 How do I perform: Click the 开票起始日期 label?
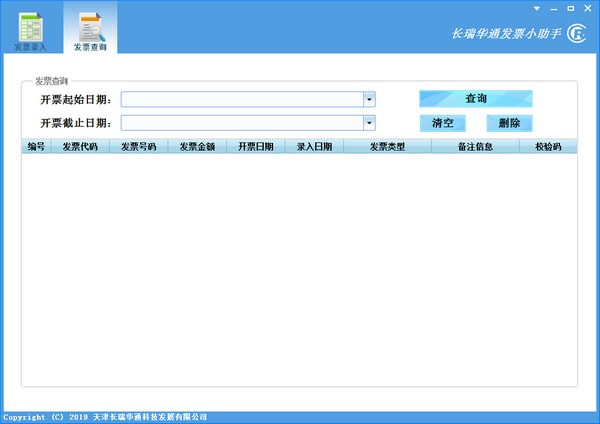[76, 100]
